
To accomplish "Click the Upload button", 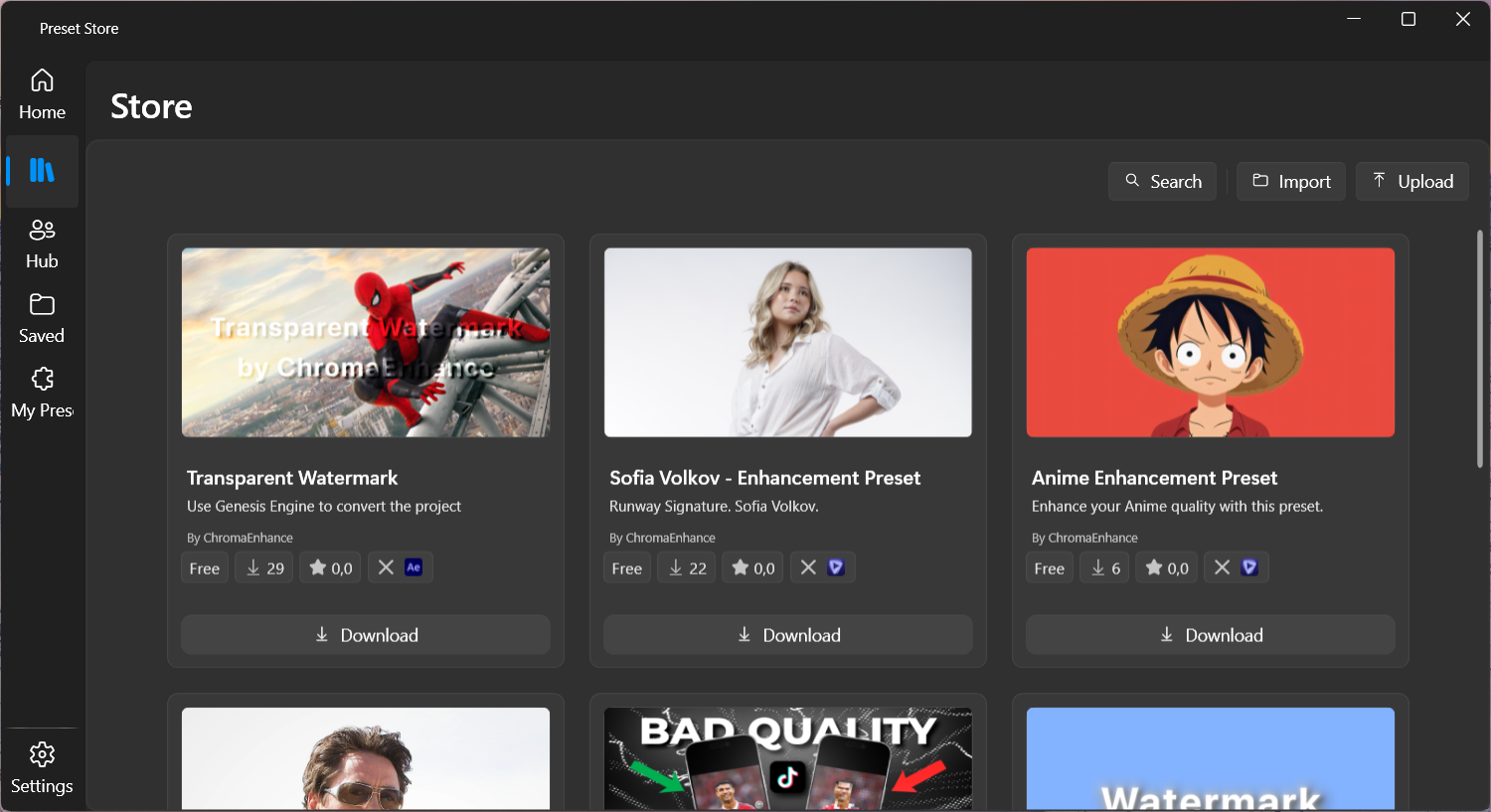I will [1412, 182].
